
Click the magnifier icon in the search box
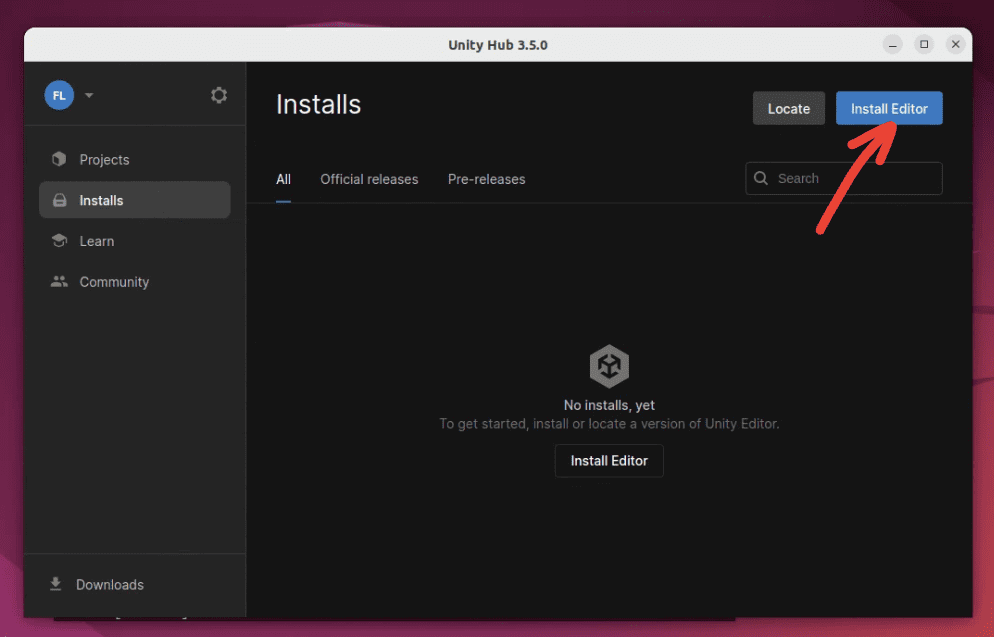pos(762,178)
